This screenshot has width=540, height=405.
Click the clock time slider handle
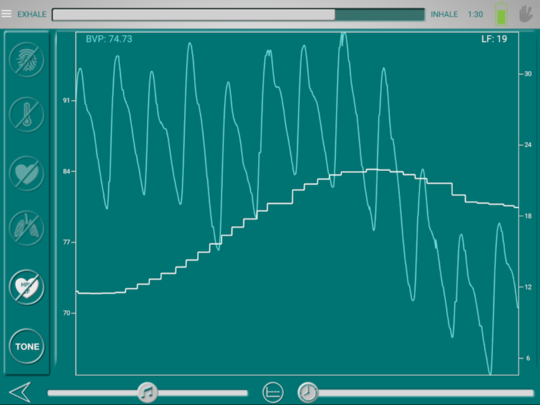coord(308,392)
